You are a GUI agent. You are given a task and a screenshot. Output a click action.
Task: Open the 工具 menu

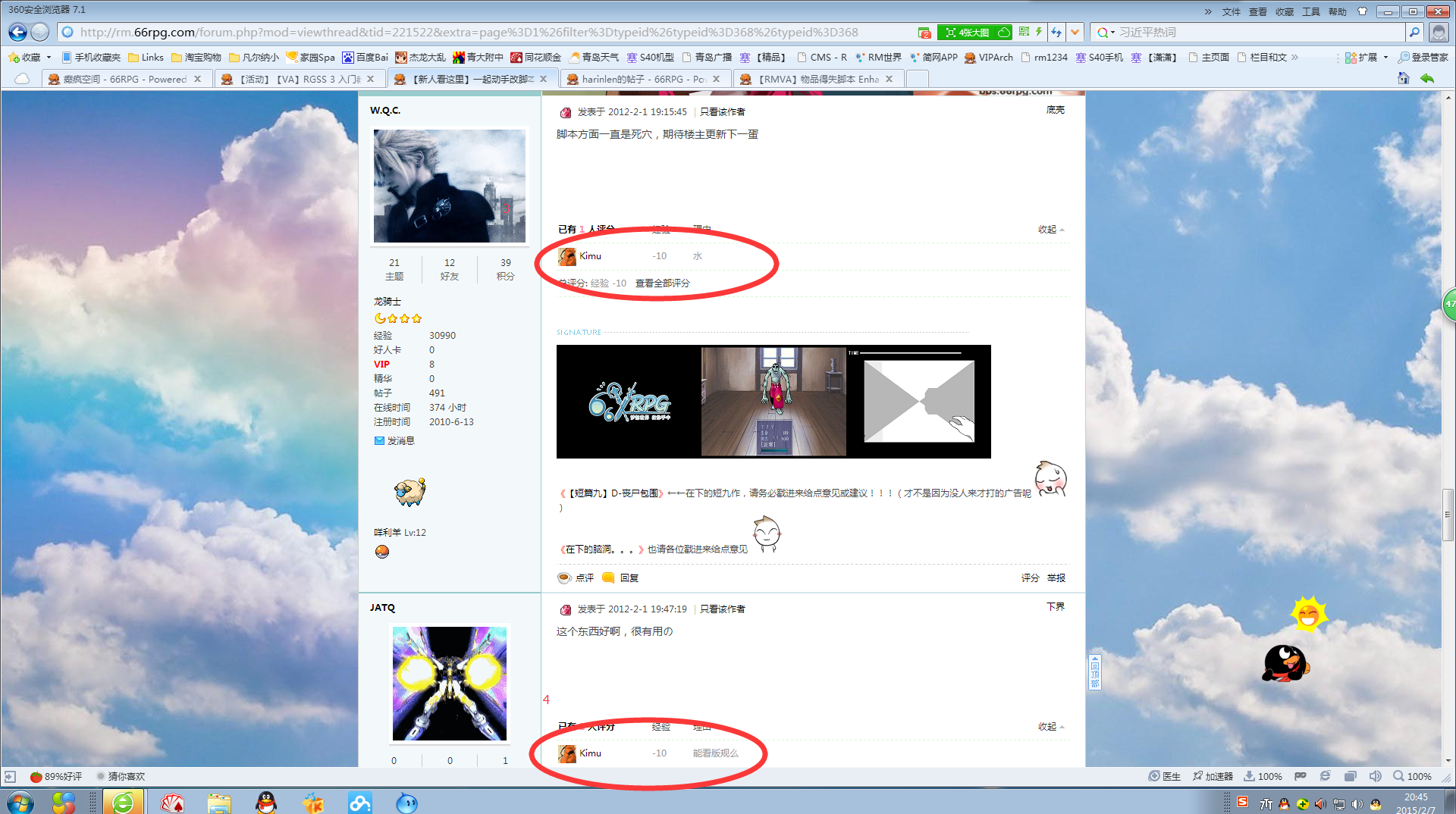click(1311, 11)
